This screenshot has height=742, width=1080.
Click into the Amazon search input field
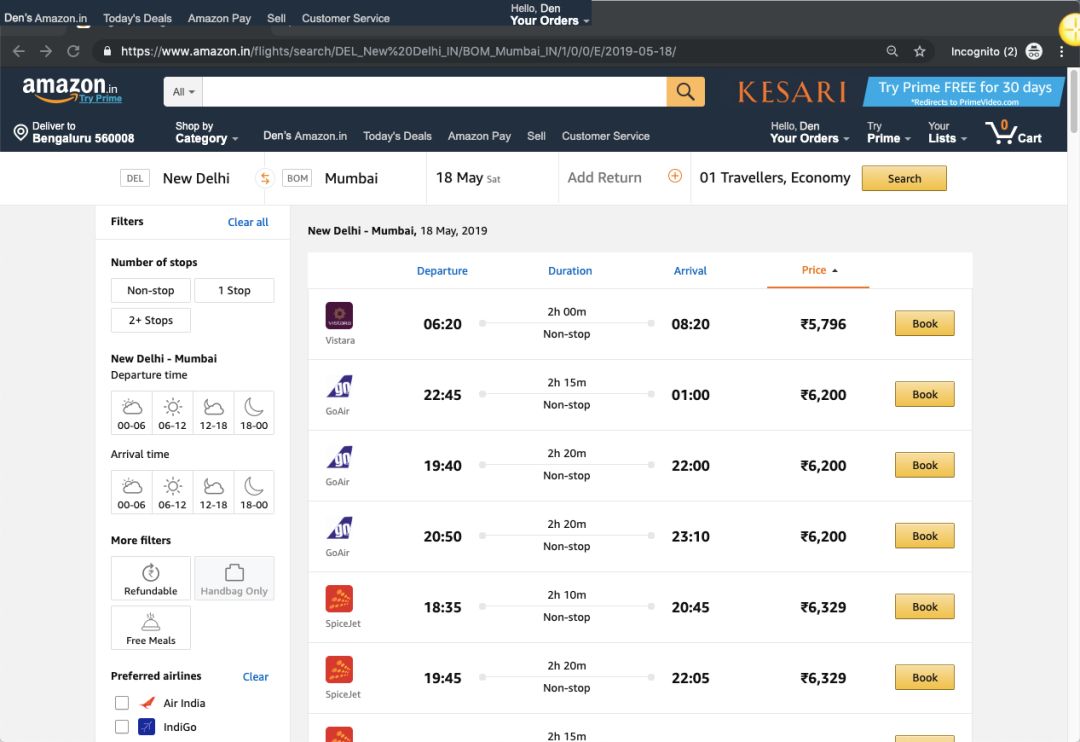tap(435, 92)
